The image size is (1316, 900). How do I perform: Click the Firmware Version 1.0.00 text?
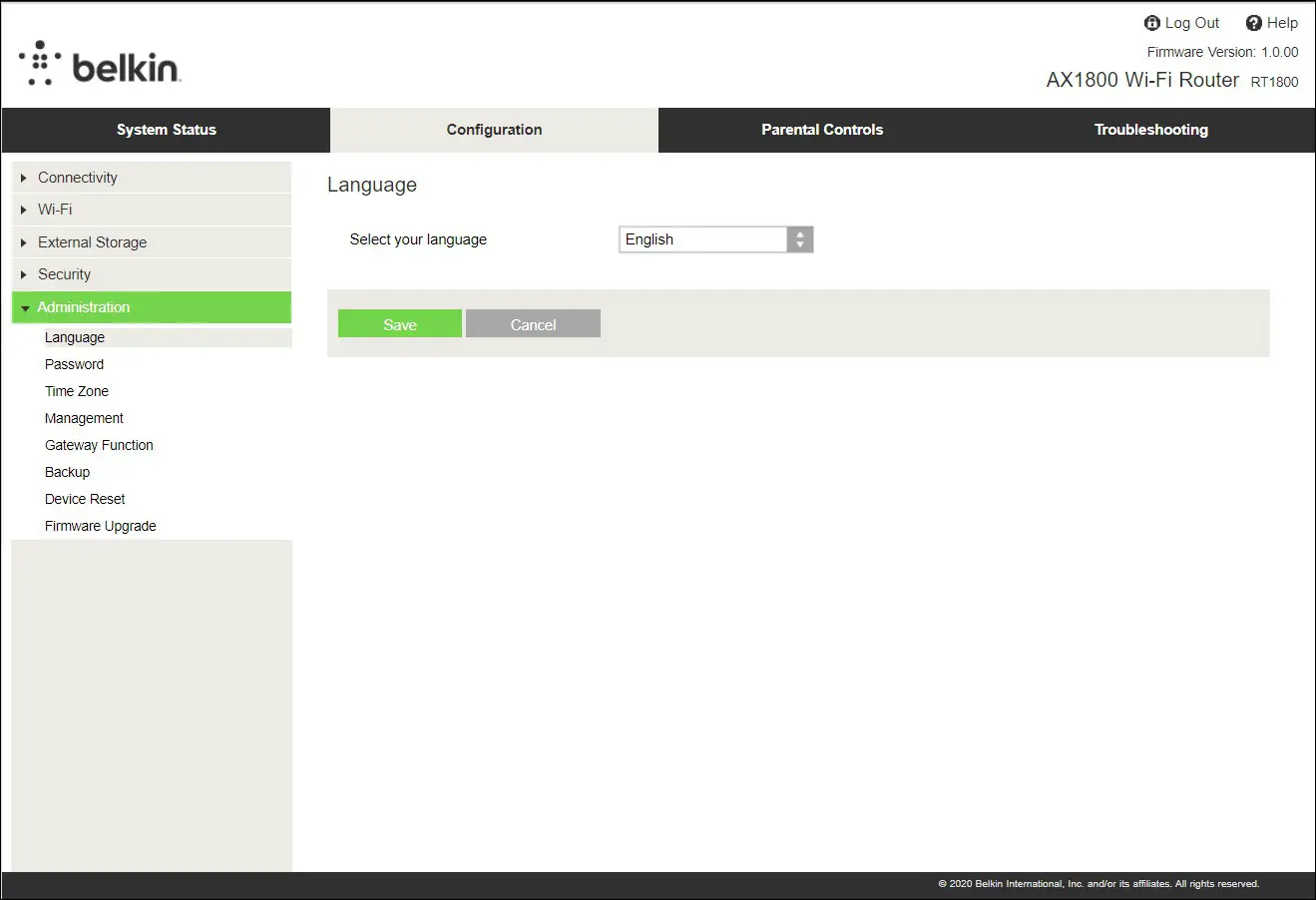[1222, 52]
